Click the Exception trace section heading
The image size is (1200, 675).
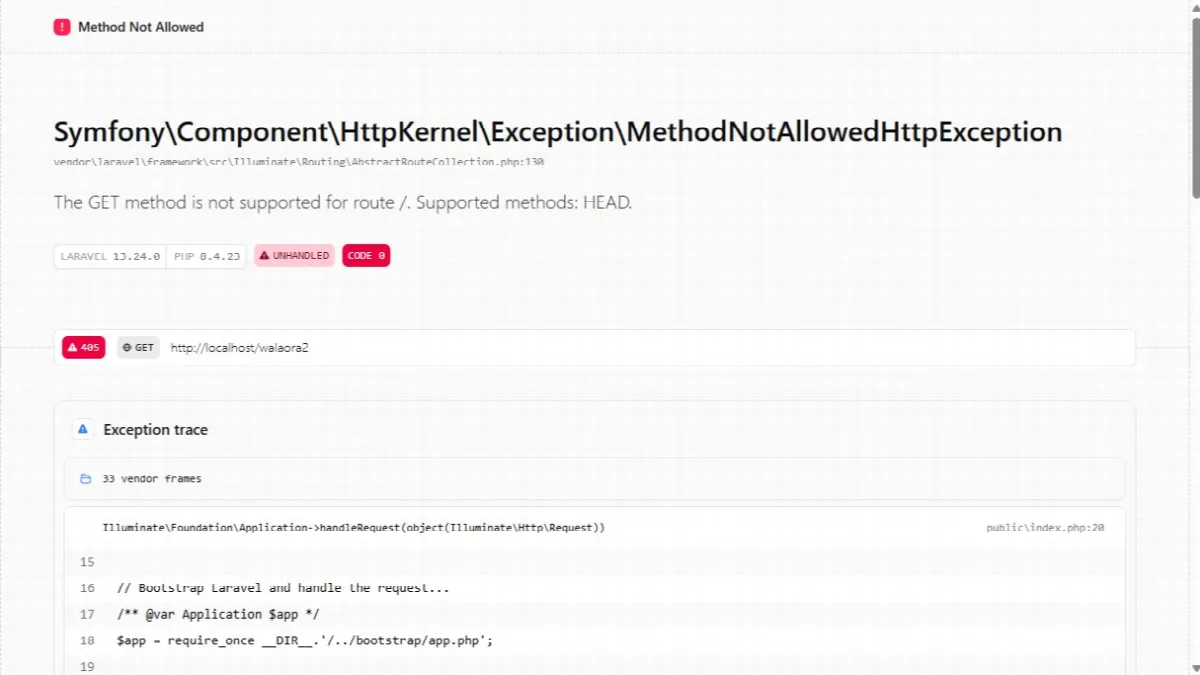156,430
